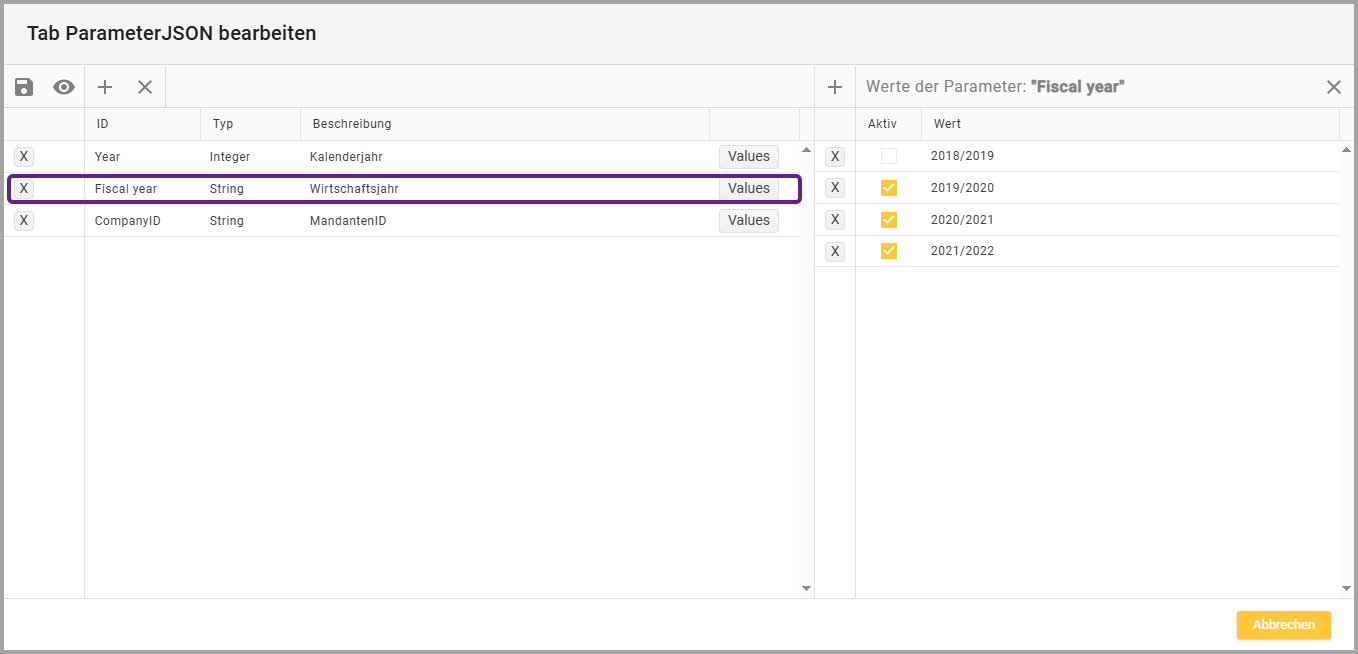
Task: Add a new parameter with plus icon
Action: tap(105, 87)
